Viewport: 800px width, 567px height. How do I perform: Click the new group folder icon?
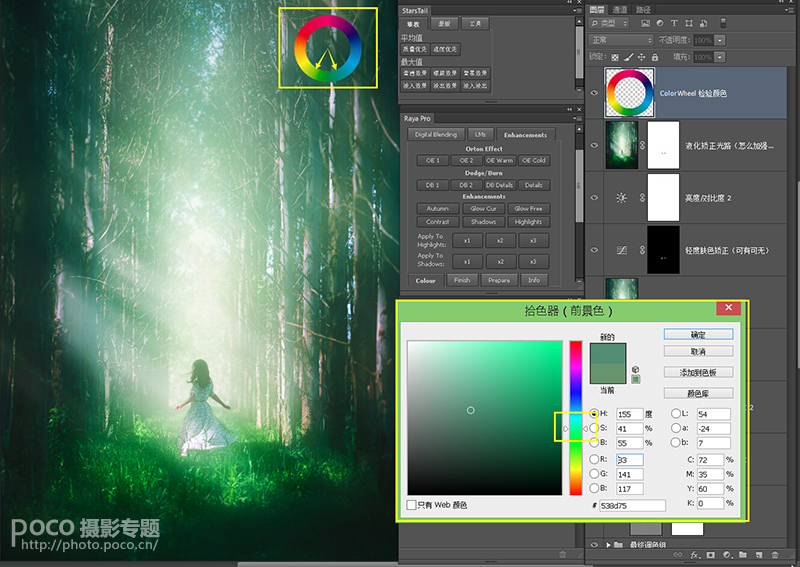tap(743, 555)
